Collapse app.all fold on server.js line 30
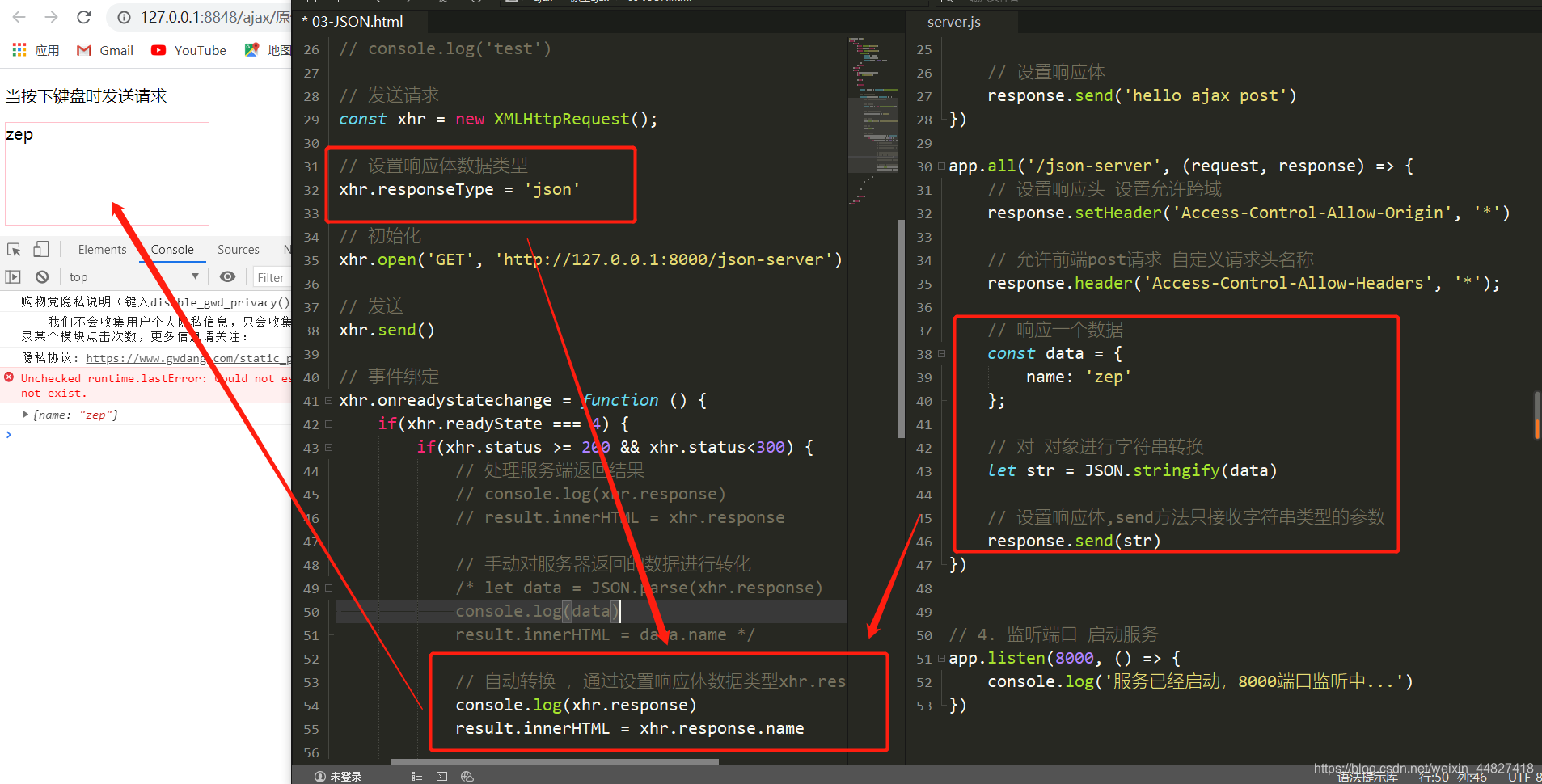Viewport: 1542px width, 784px height. coord(941,166)
